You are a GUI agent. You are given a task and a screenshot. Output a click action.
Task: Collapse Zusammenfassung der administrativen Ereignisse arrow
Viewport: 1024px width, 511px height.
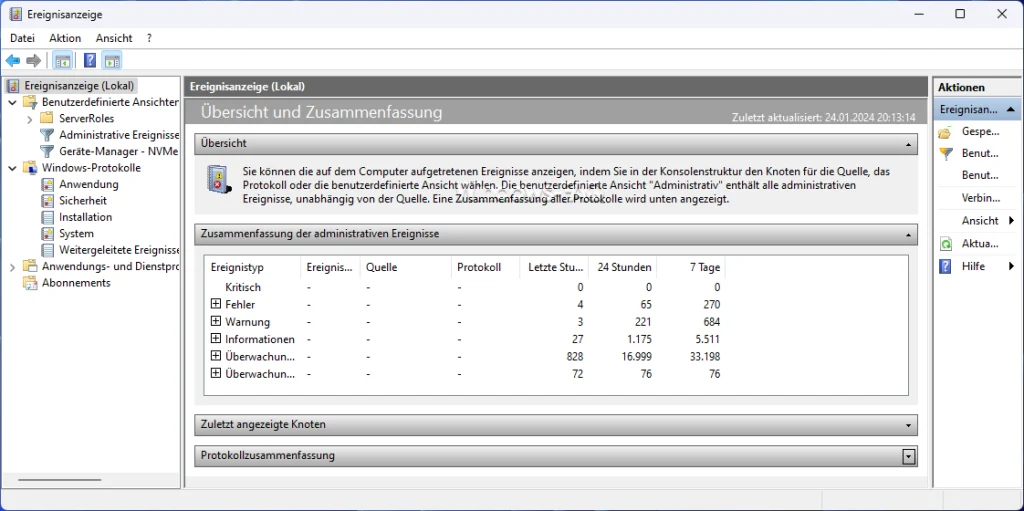[908, 234]
